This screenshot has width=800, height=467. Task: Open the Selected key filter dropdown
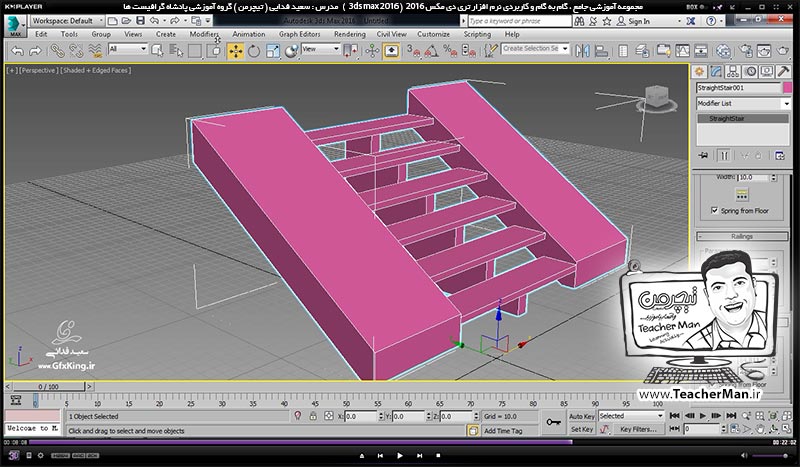pos(631,416)
